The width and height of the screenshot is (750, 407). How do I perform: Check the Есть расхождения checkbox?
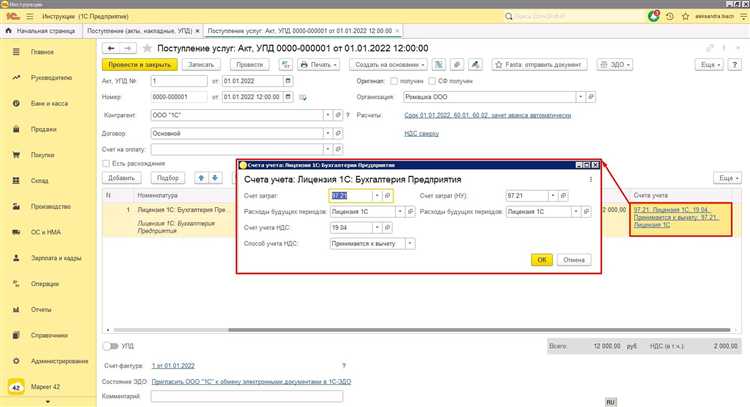pyautogui.click(x=106, y=164)
